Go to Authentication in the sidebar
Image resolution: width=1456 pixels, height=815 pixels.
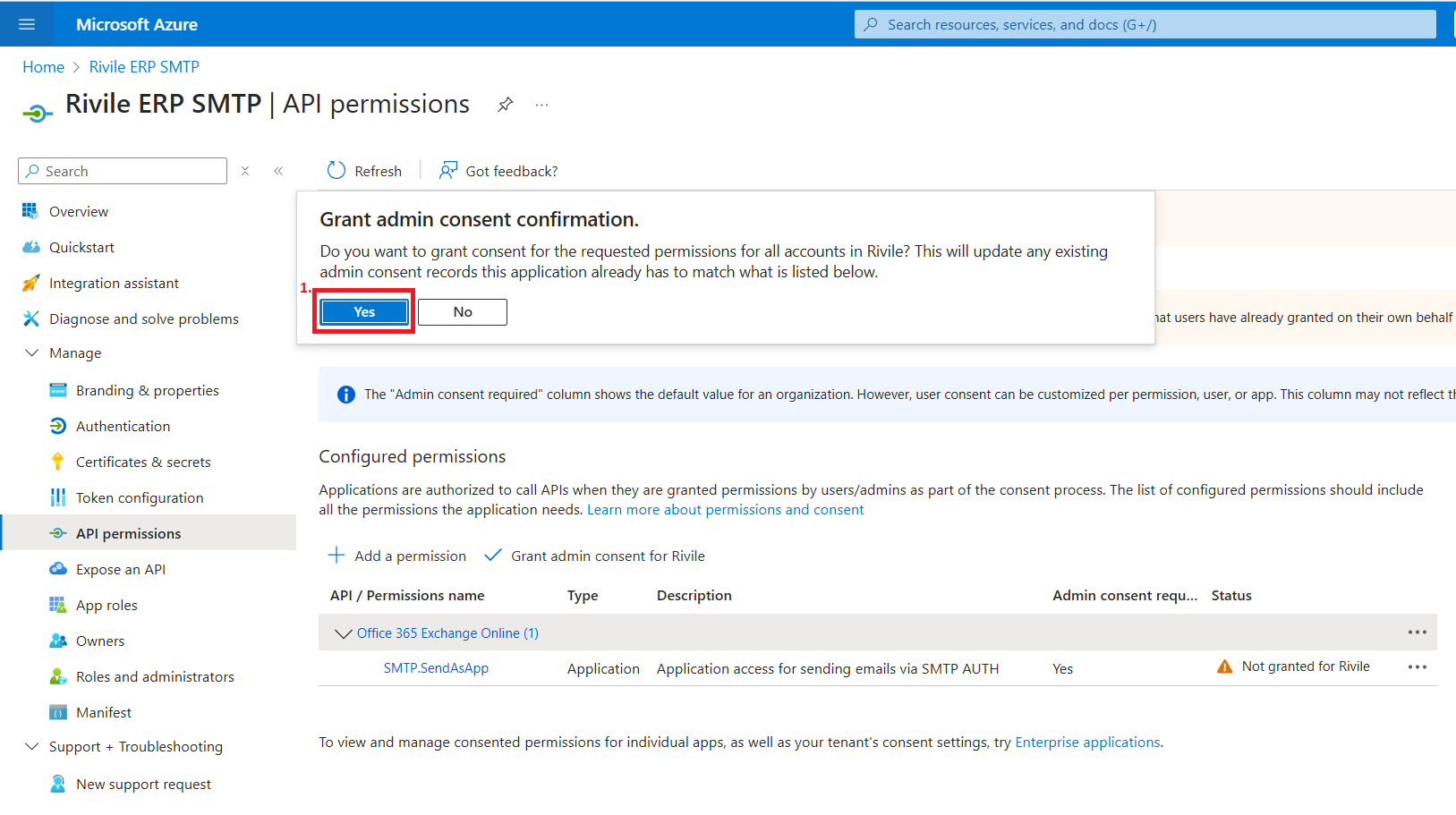coord(123,427)
